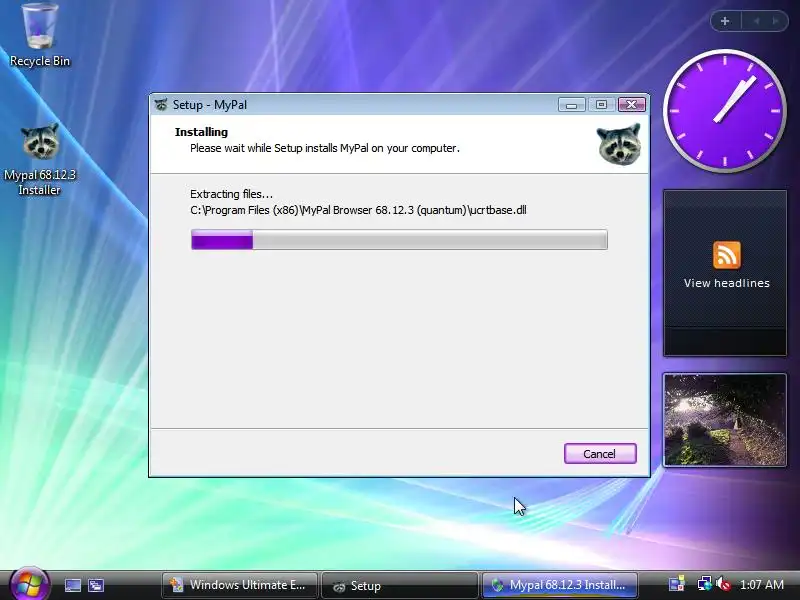Click the installation progress bar
The image size is (800, 600).
(399, 239)
